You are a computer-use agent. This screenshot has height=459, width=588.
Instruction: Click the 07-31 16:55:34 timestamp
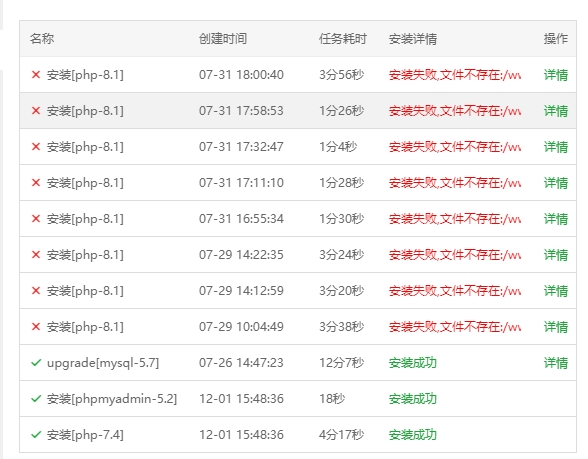[241, 219]
